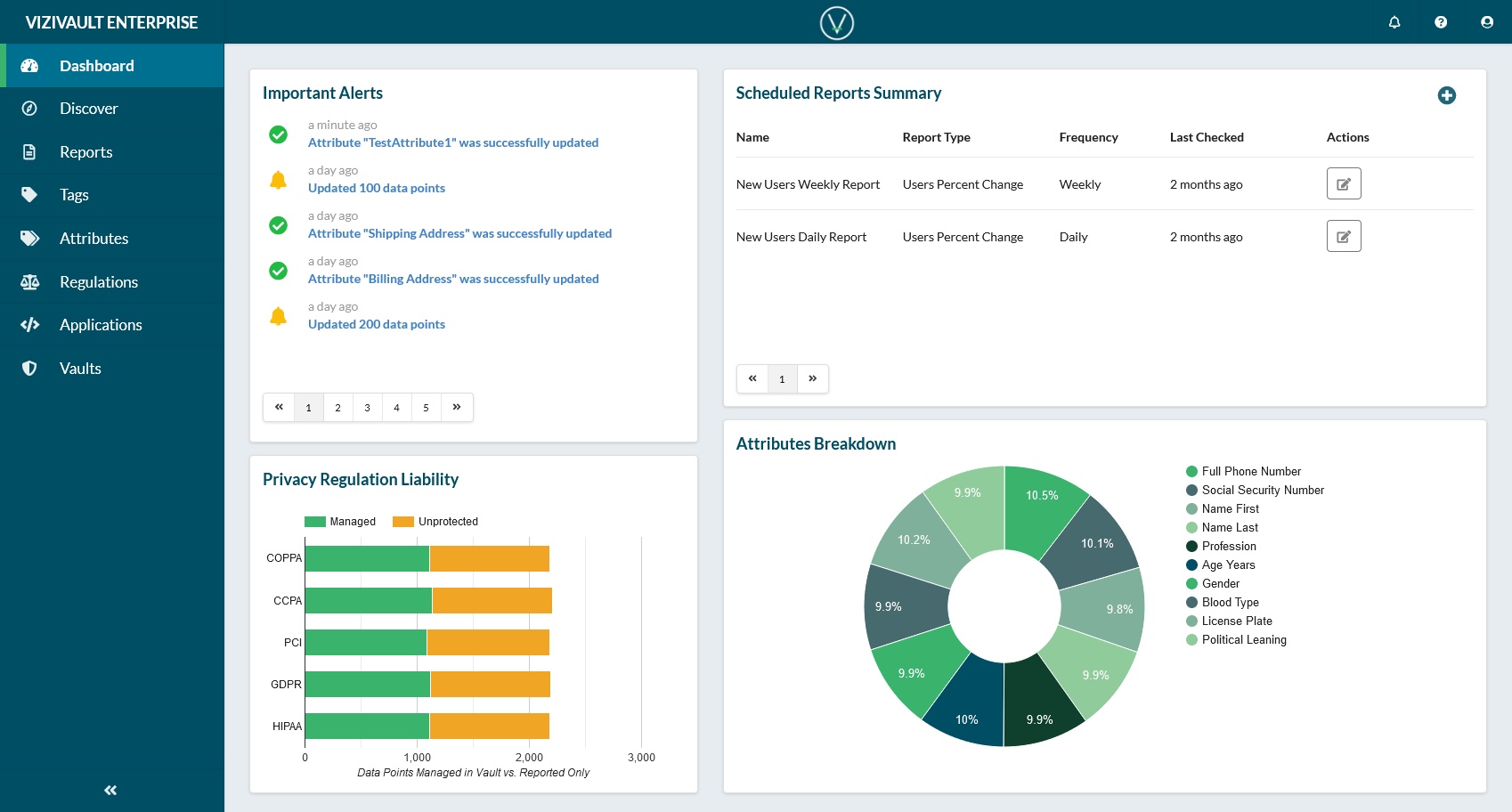The image size is (1512, 812).
Task: Open the Applications section
Action: [112, 325]
